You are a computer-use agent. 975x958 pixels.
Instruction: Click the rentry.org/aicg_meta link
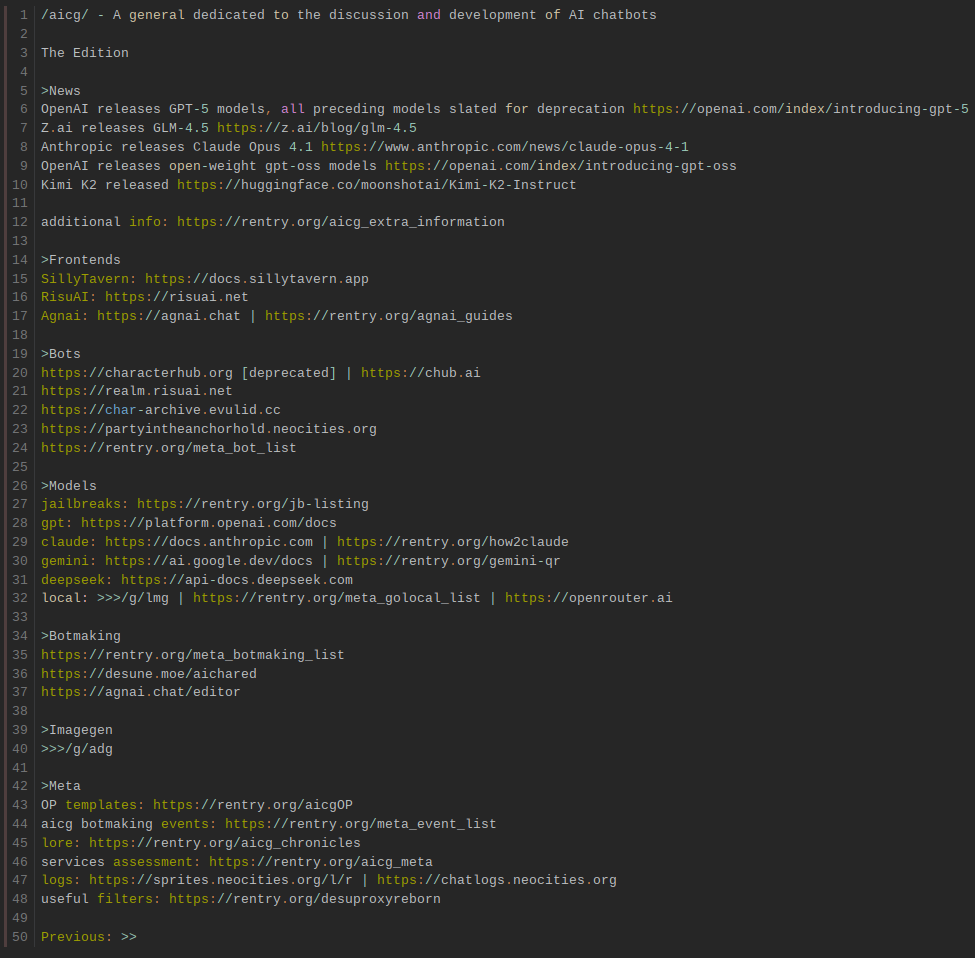(x=321, y=862)
